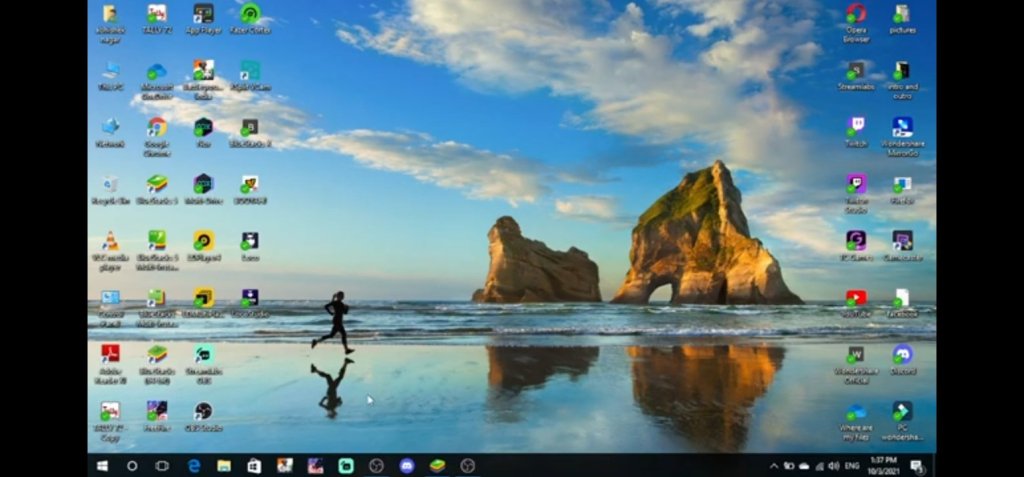Open the notification Action Center
Image resolution: width=1024 pixels, height=477 pixels.
[919, 466]
